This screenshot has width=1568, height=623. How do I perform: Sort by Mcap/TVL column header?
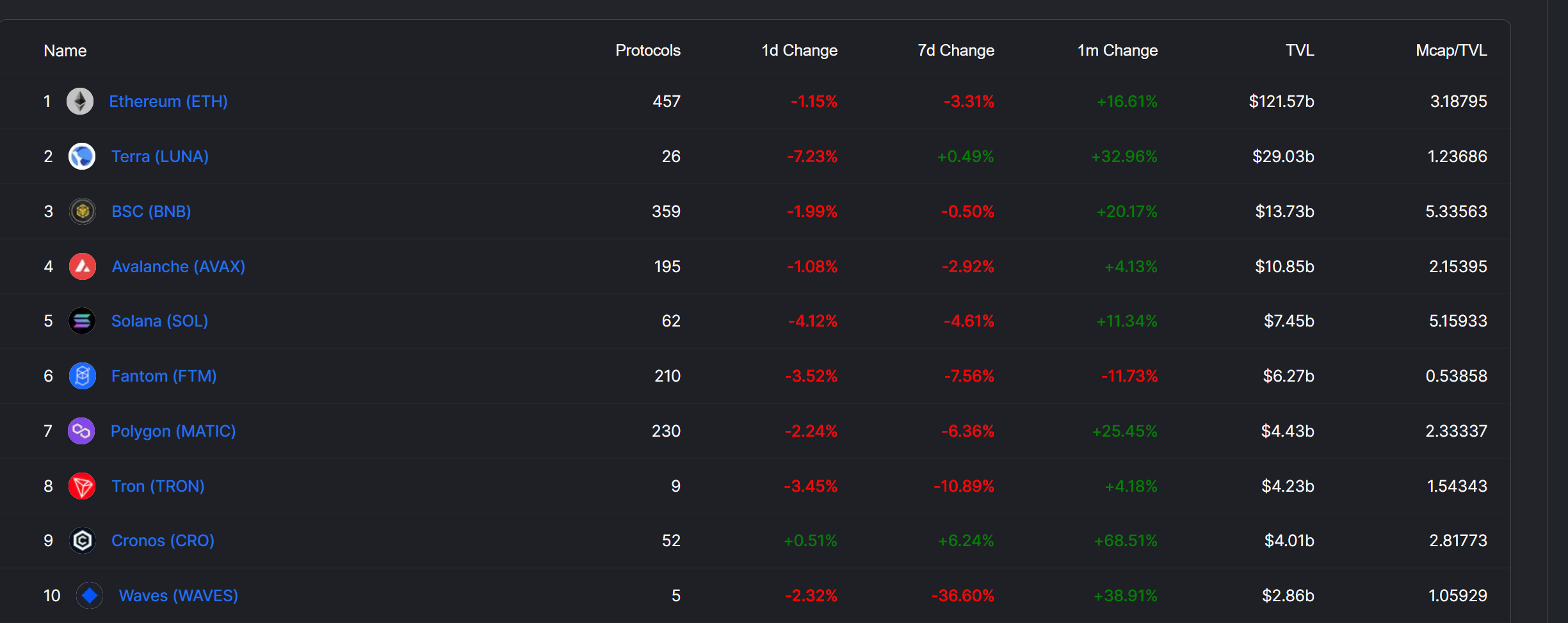click(1451, 51)
